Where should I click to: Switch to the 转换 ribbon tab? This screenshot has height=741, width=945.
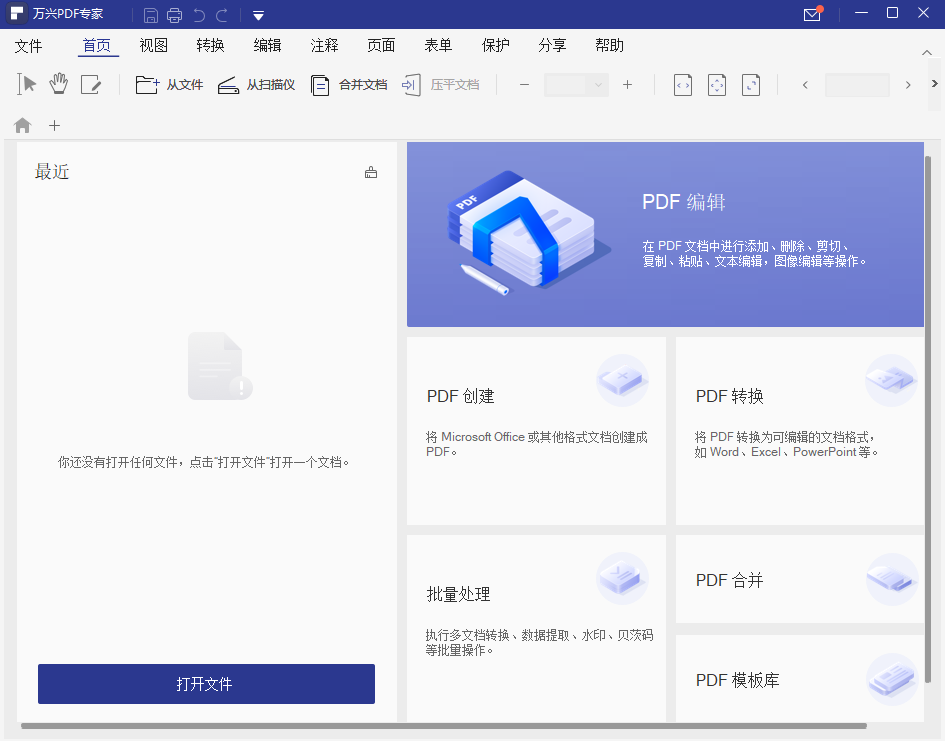pyautogui.click(x=210, y=45)
